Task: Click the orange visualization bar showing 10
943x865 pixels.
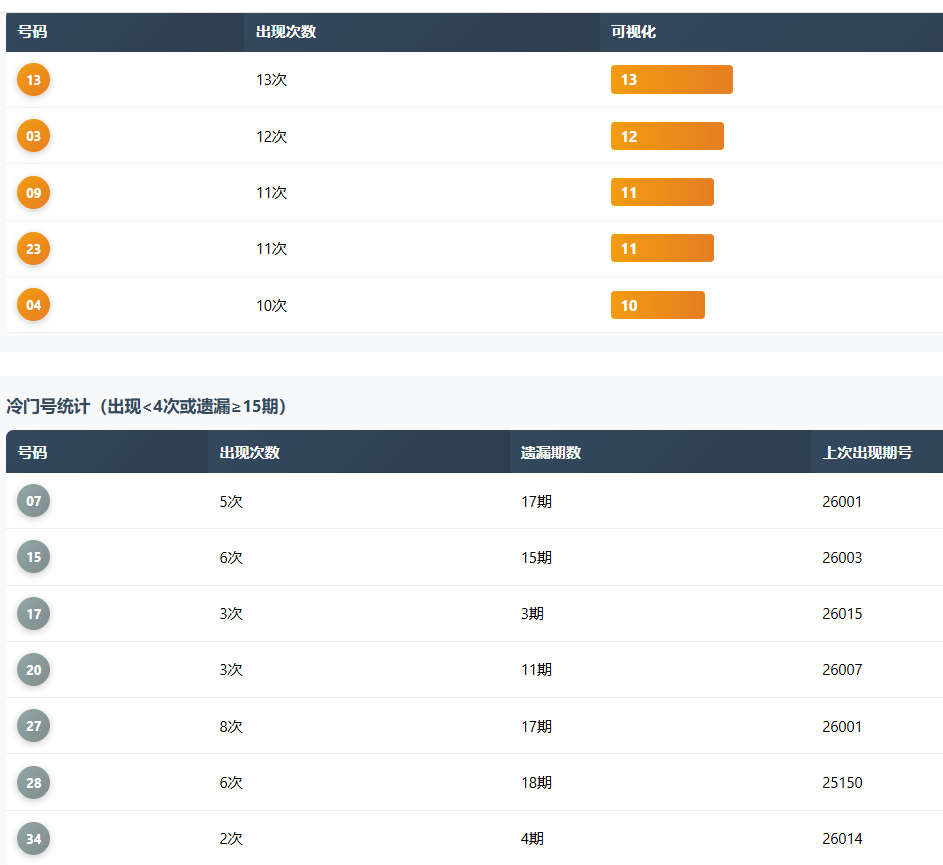Action: [657, 305]
